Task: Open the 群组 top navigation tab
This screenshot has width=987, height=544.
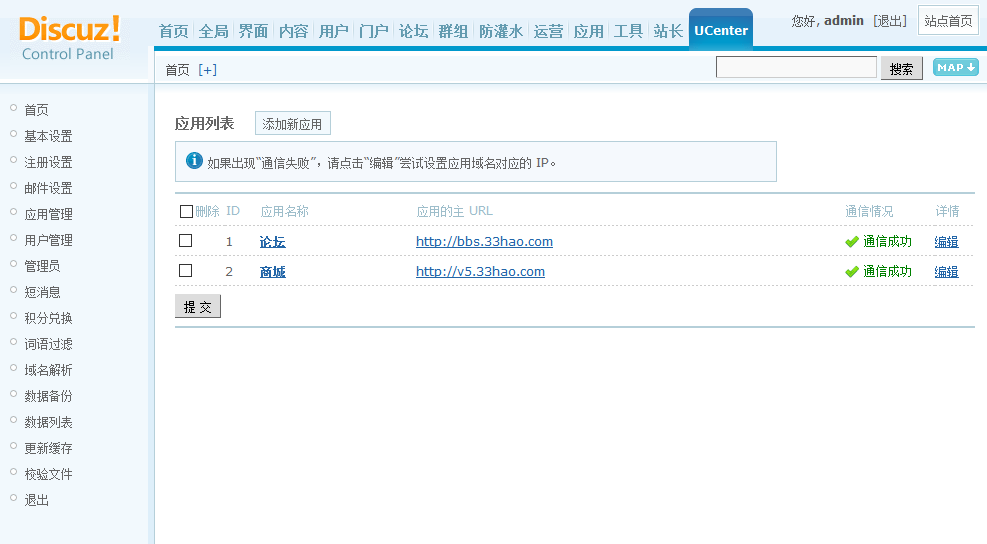Action: [453, 31]
